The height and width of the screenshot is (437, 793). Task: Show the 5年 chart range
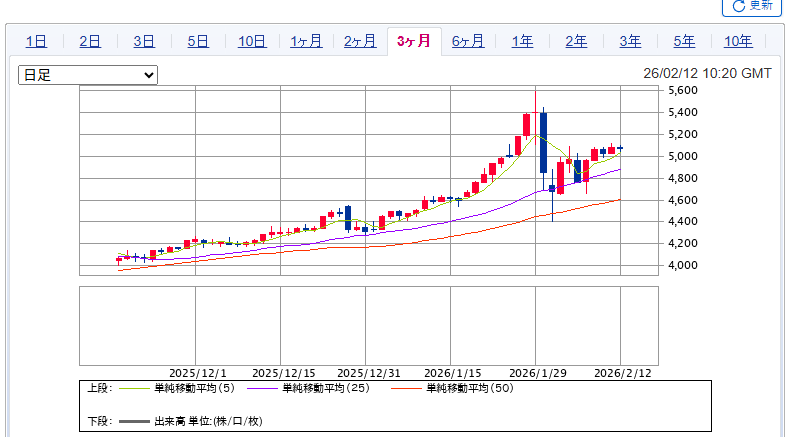(x=684, y=41)
